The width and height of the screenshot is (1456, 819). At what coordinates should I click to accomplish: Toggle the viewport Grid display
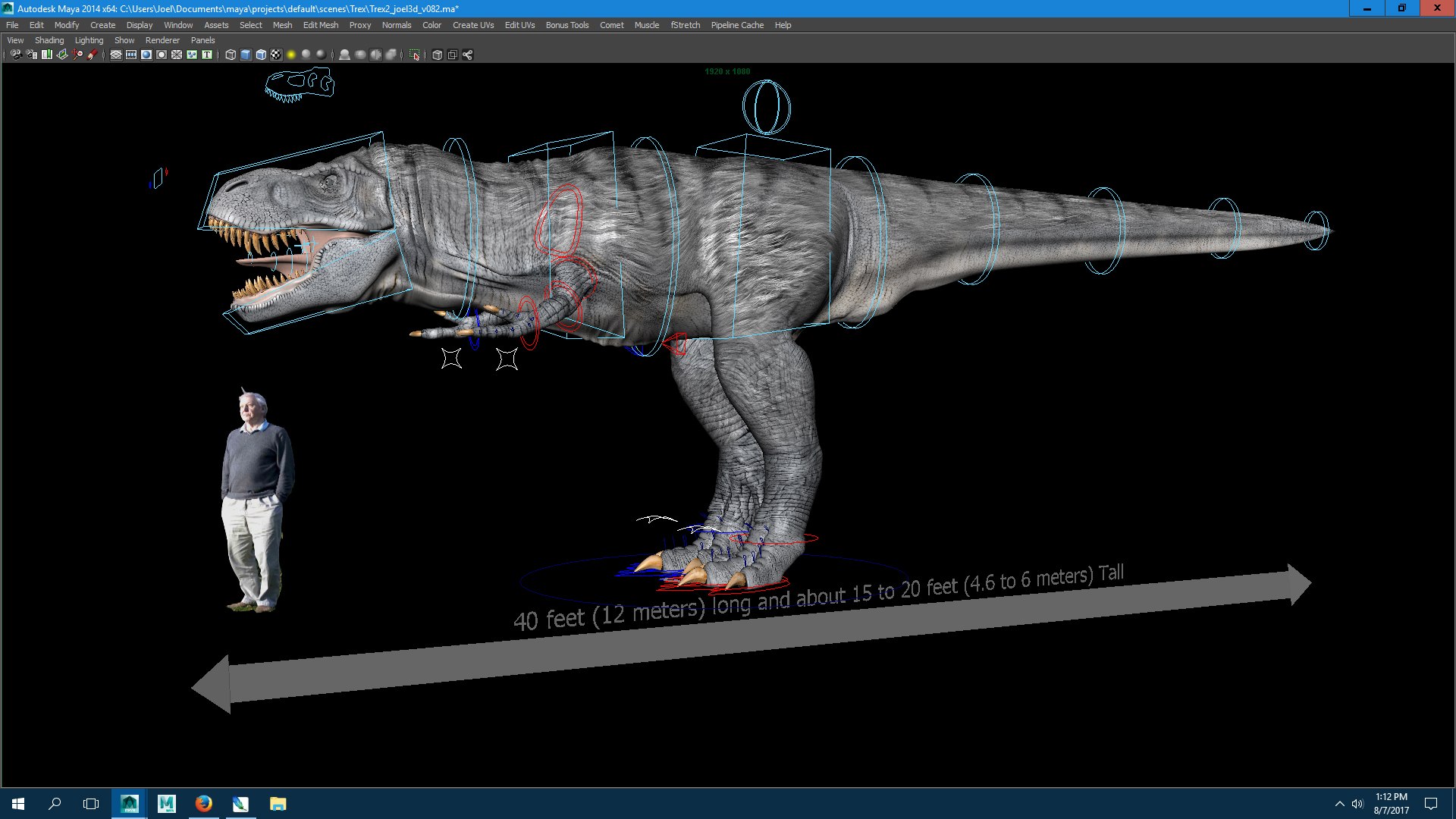pyautogui.click(x=116, y=55)
